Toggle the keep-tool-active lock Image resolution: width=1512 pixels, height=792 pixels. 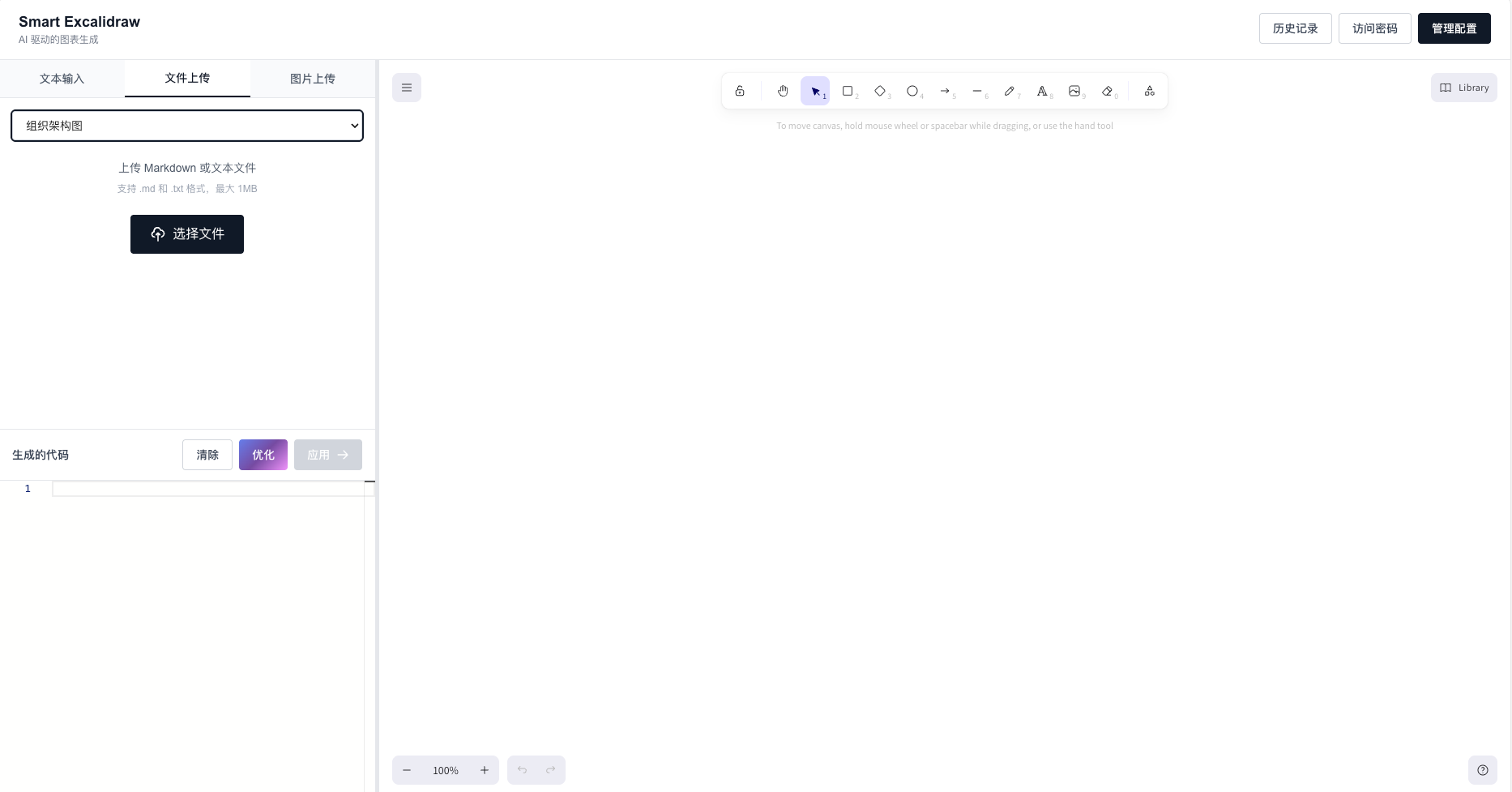tap(740, 91)
